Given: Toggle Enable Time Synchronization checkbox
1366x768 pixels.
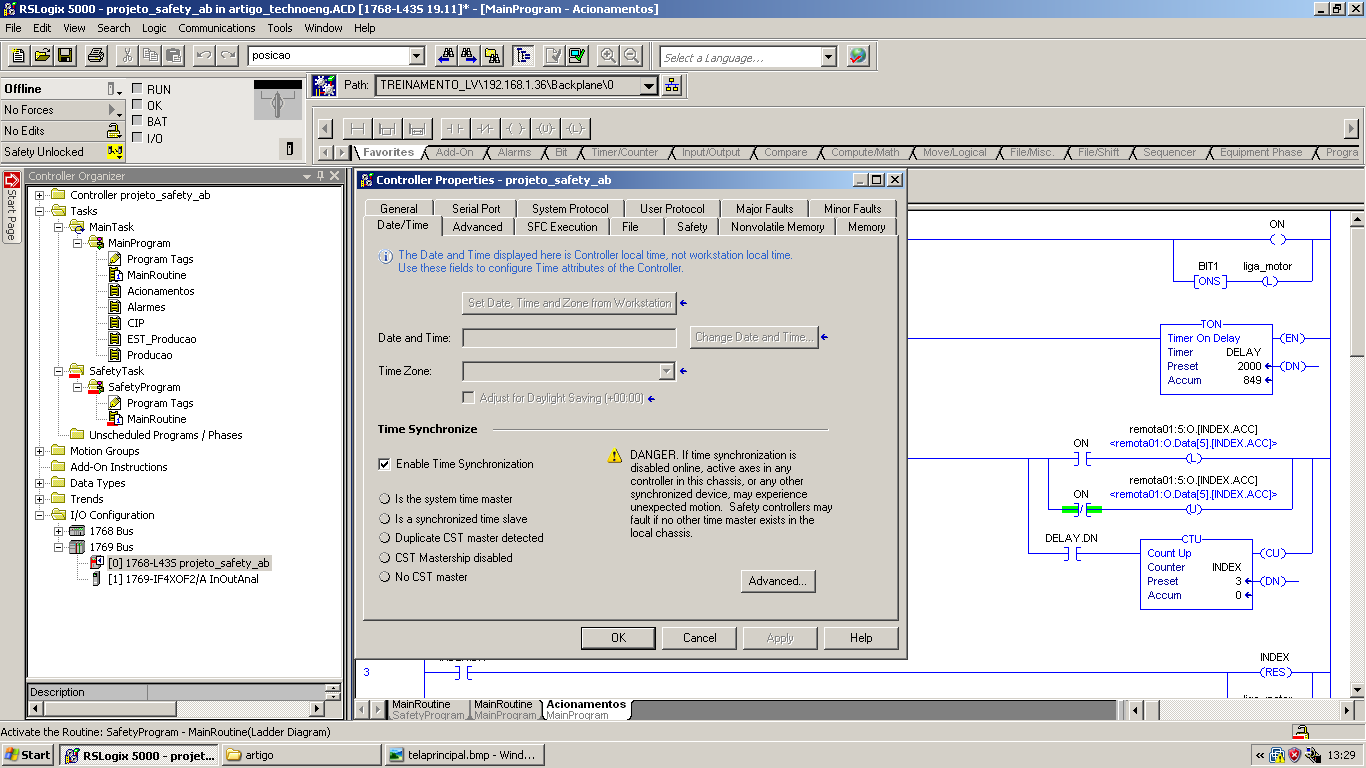Looking at the screenshot, I should (x=384, y=464).
